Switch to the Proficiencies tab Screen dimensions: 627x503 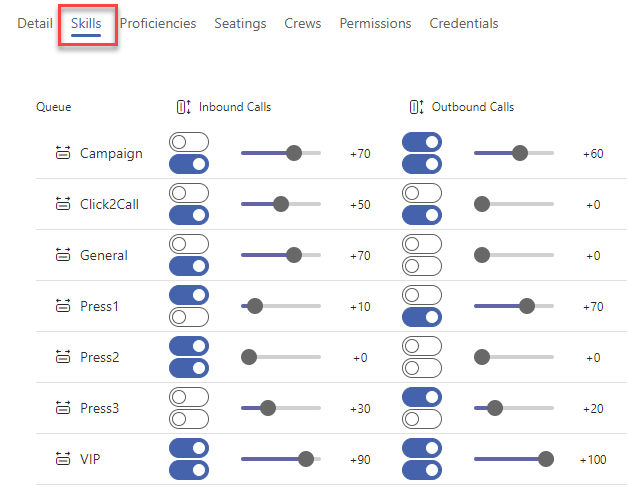coord(158,23)
